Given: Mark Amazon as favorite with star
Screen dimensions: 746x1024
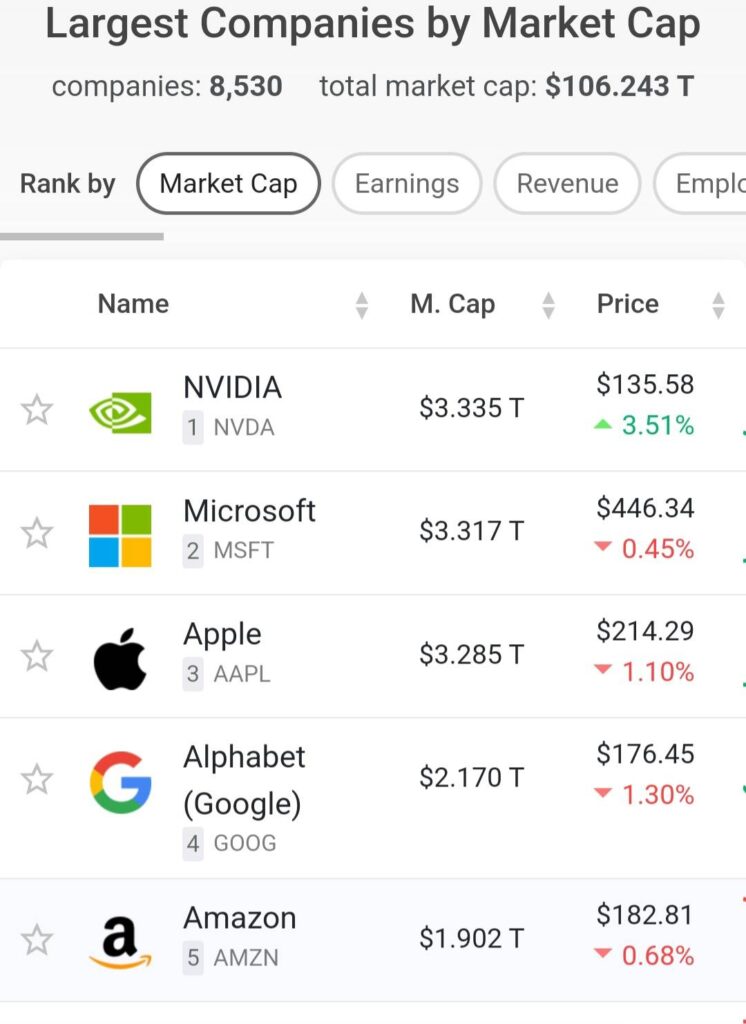Looking at the screenshot, I should pos(37,940).
